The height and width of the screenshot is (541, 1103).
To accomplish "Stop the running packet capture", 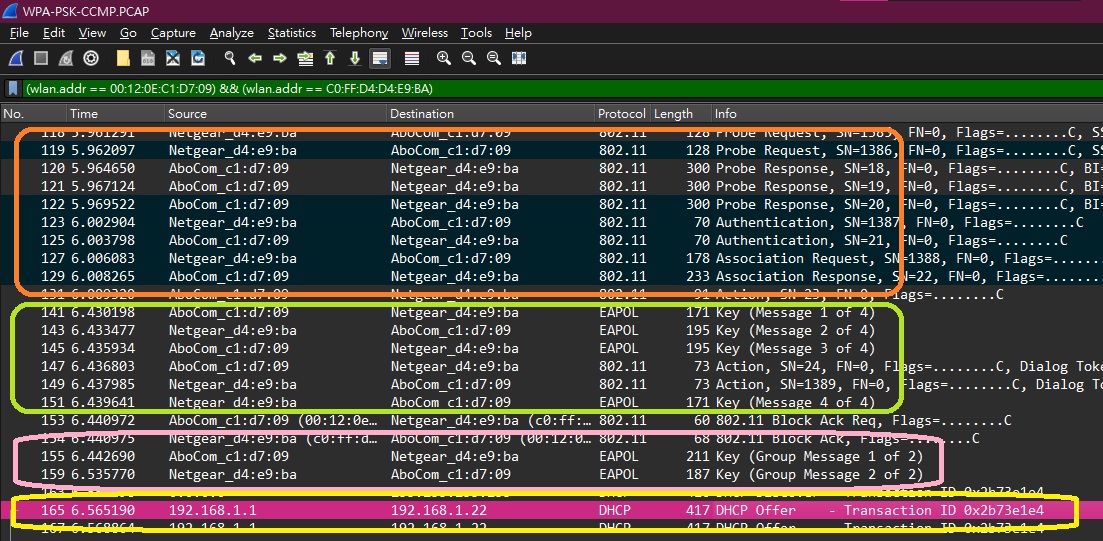I will [x=41, y=58].
